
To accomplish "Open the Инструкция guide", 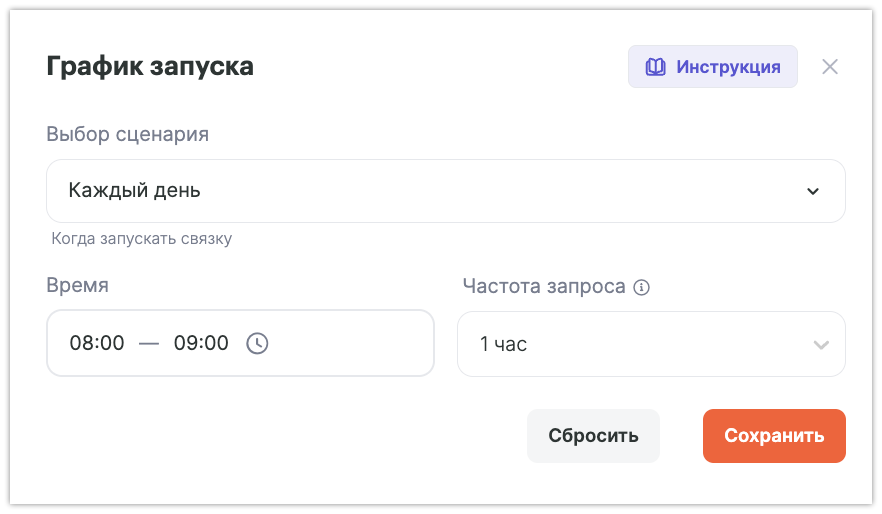I will [x=726, y=68].
